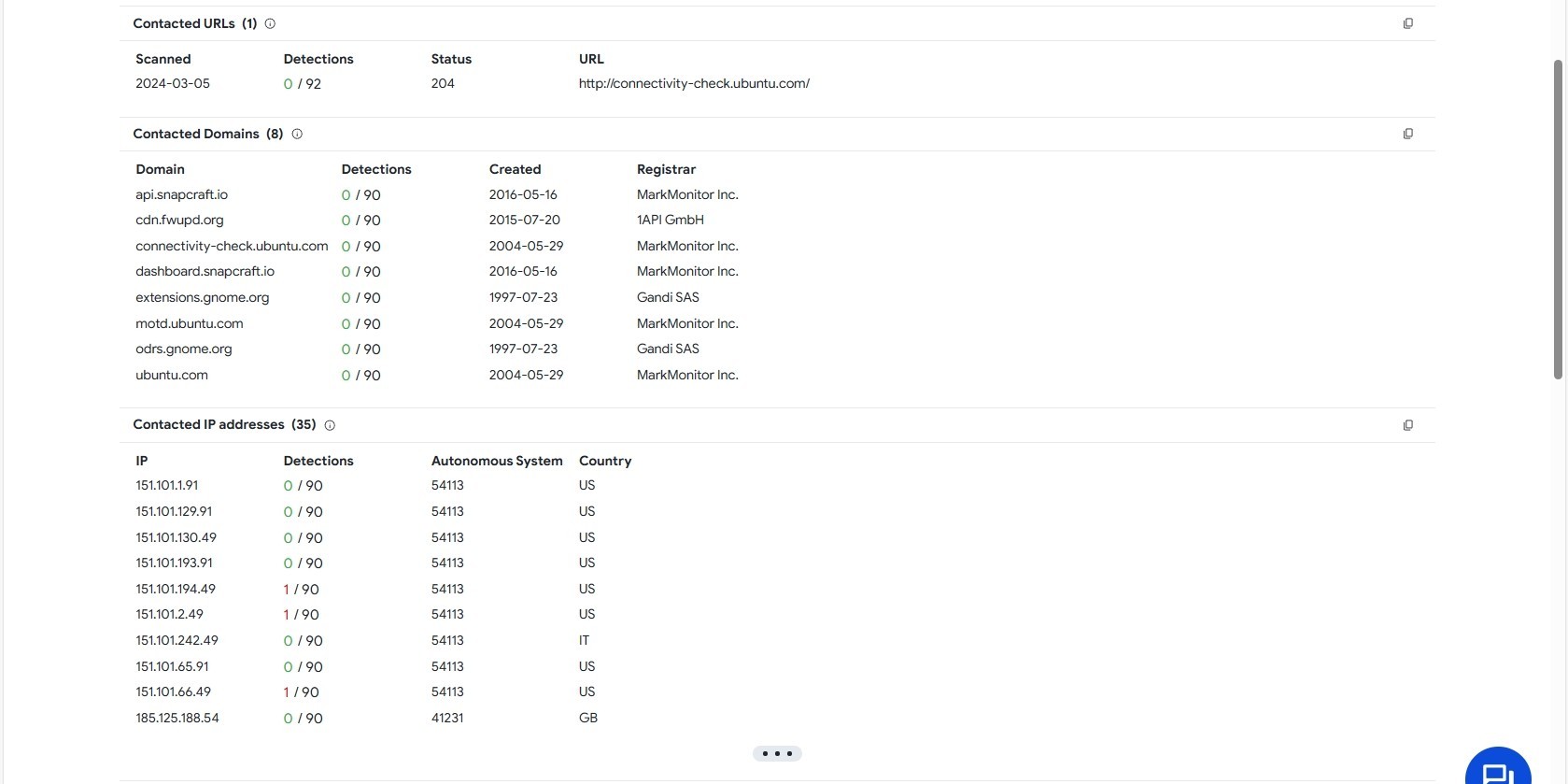Open IP 151.101.65.91
This screenshot has width=1568, height=784.
[x=172, y=666]
